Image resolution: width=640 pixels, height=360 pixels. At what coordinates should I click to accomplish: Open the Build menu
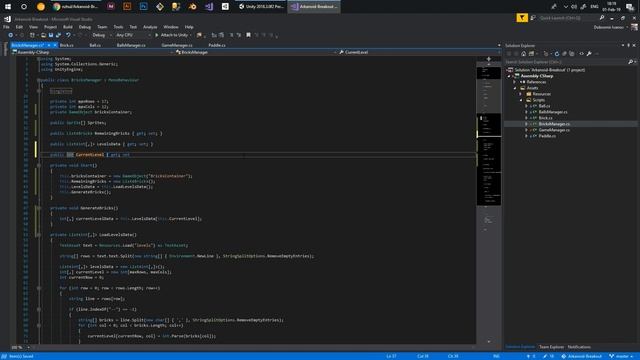pyautogui.click(x=68, y=27)
